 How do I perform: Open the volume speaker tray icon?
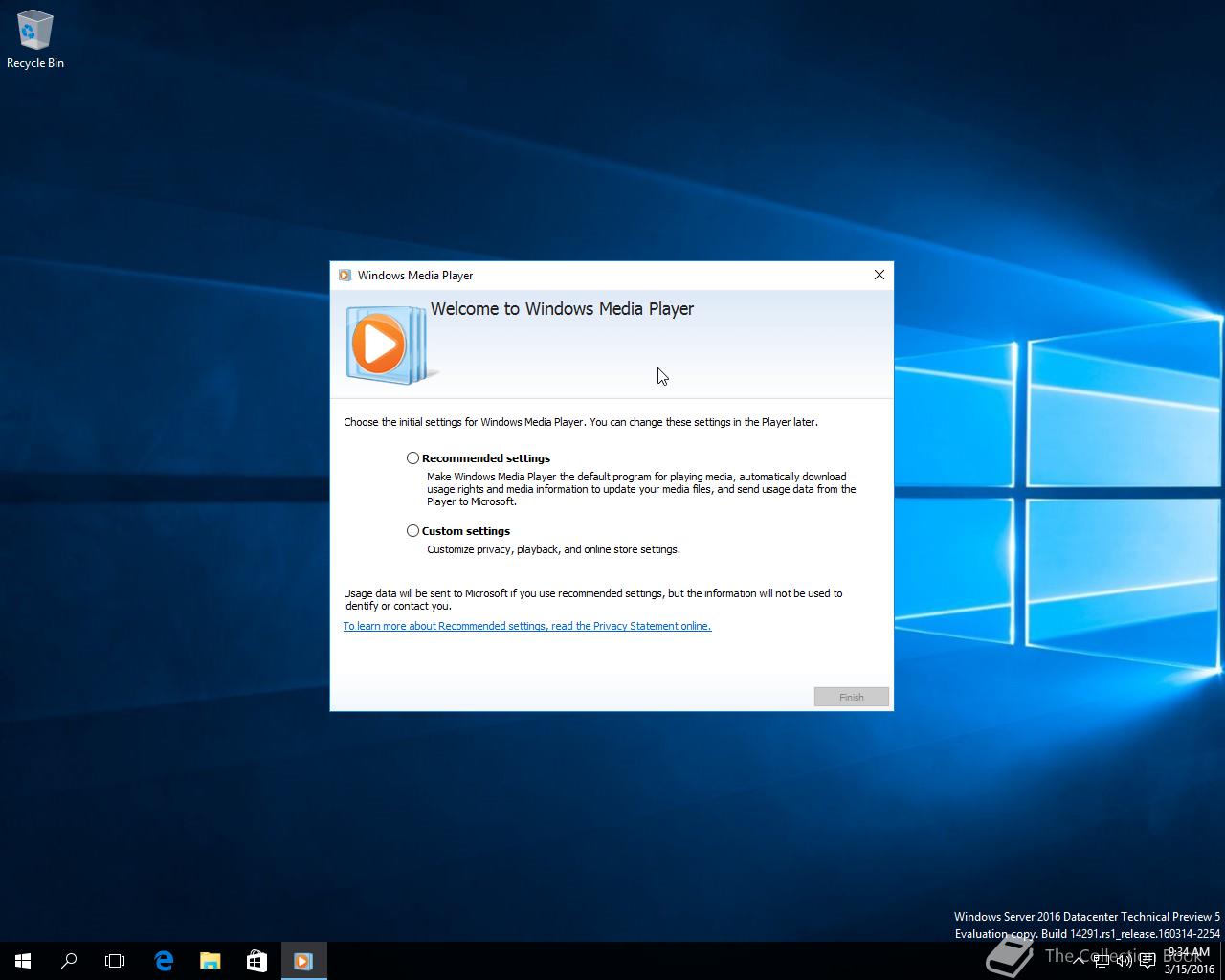click(x=1125, y=961)
